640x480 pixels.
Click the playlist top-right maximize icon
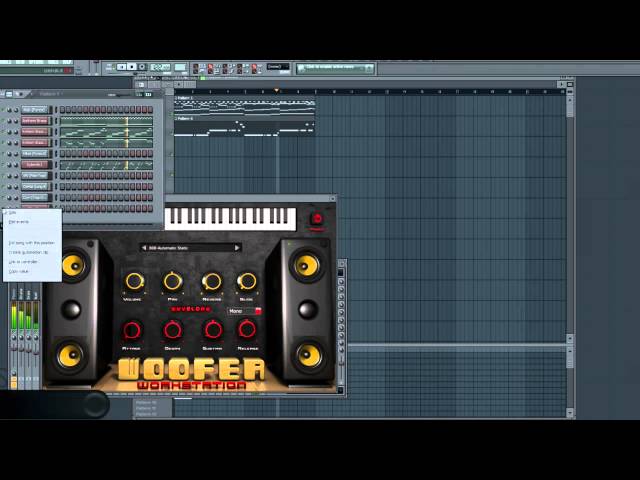tap(570, 84)
